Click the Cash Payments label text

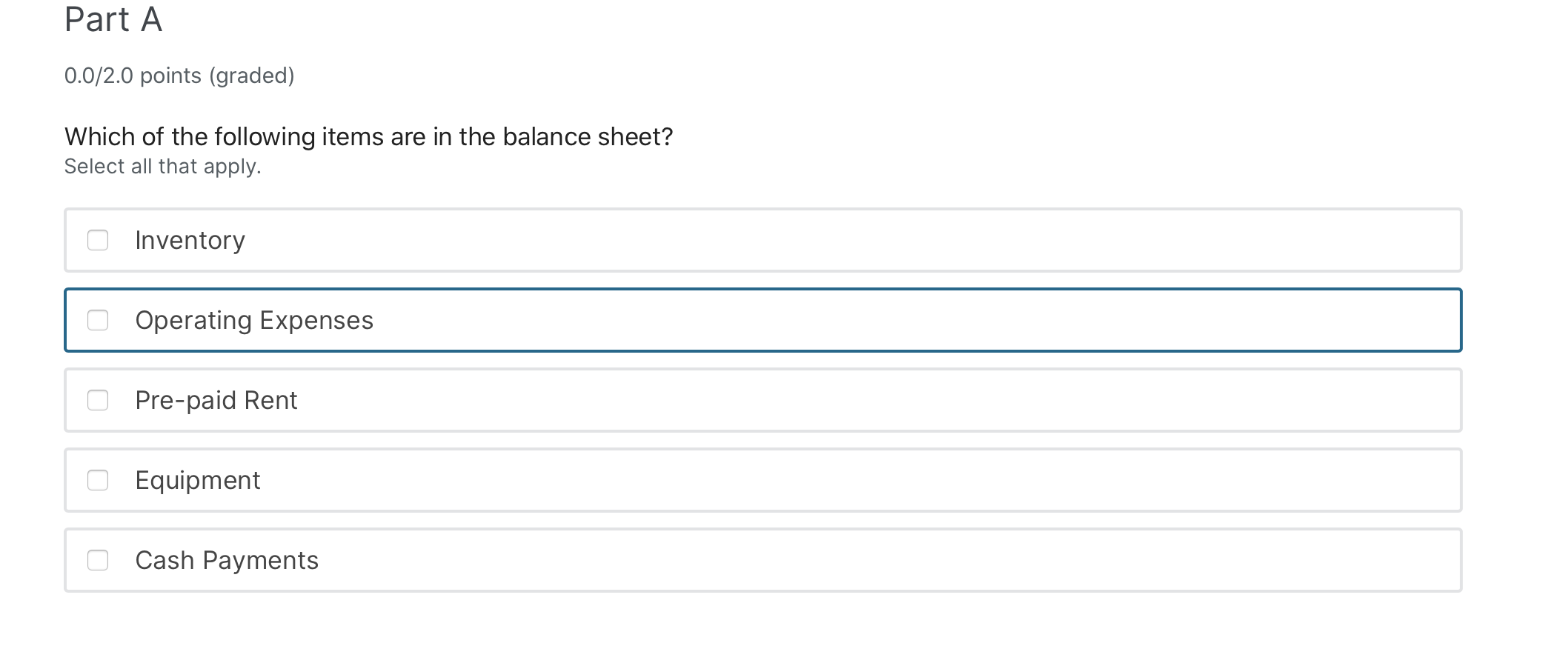point(227,560)
